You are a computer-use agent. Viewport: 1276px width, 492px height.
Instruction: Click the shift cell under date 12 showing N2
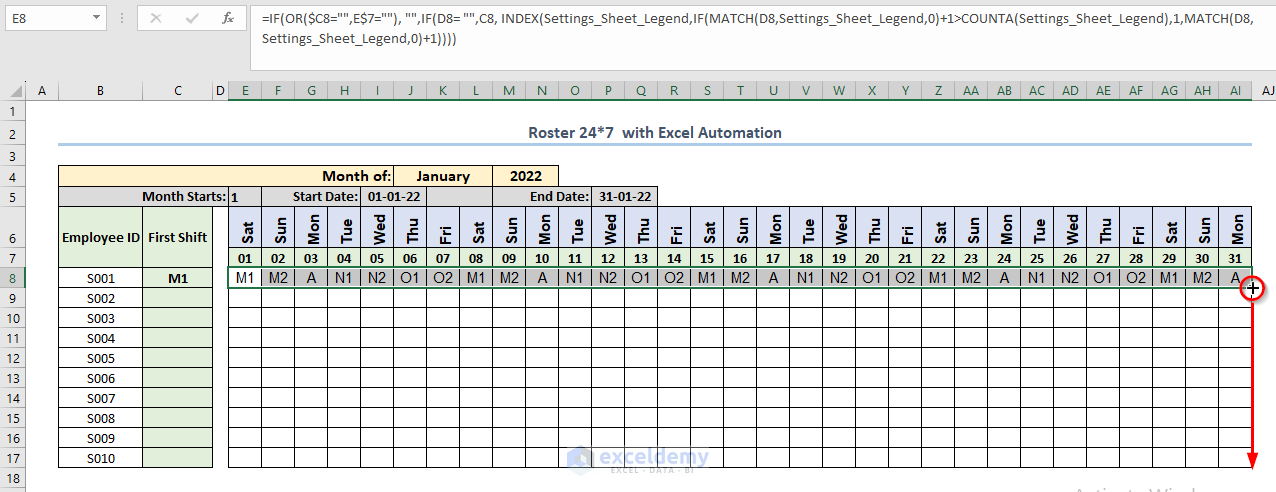point(608,278)
